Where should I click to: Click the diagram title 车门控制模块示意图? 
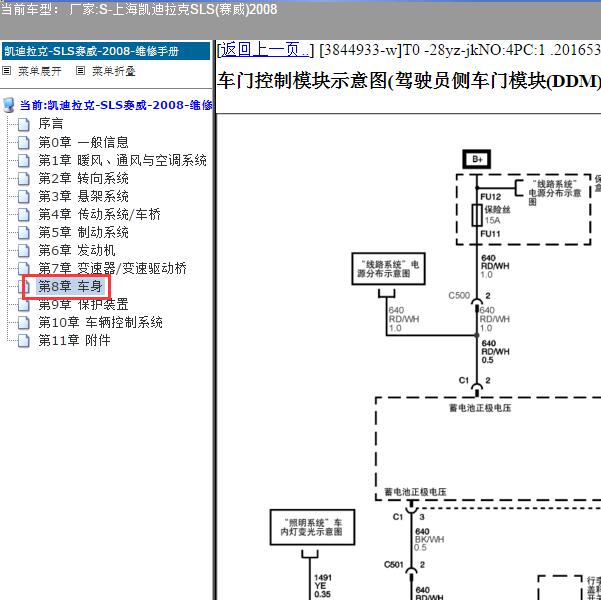pyautogui.click(x=409, y=81)
